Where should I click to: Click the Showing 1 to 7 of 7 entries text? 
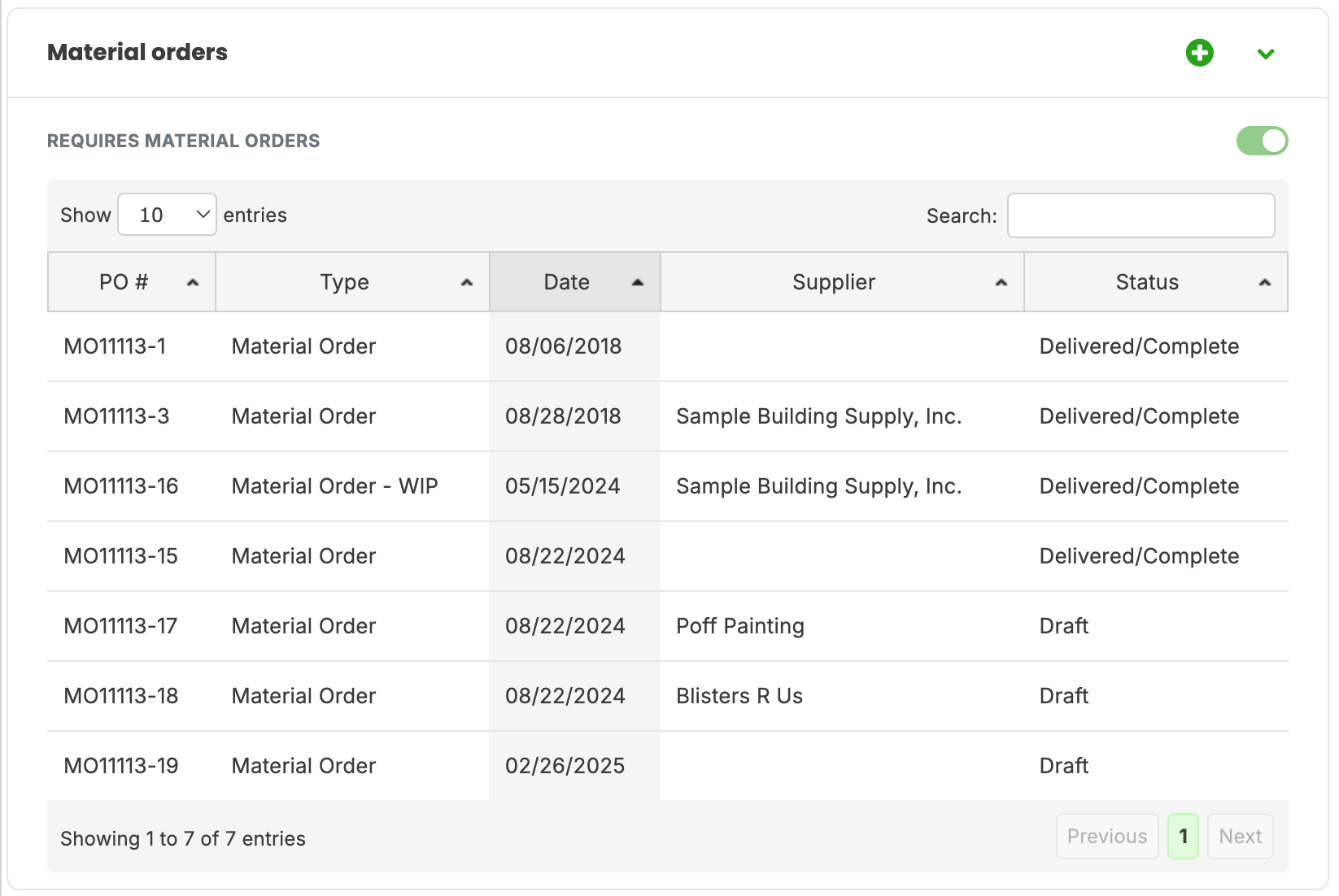pyautogui.click(x=183, y=839)
